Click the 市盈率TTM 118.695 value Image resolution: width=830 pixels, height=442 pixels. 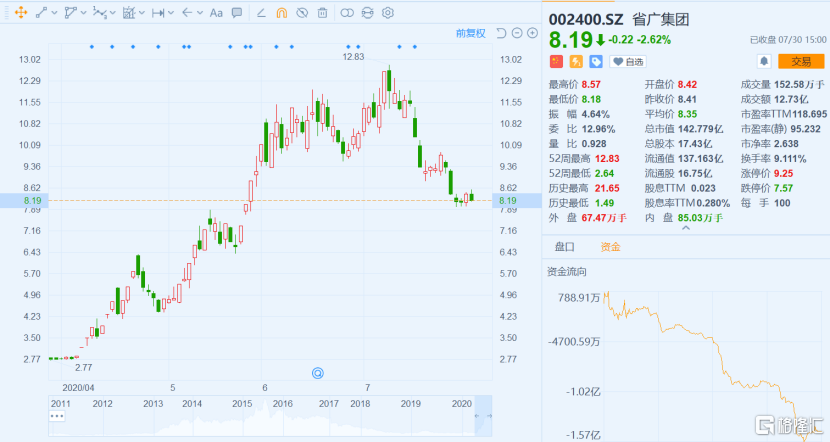tap(809, 114)
